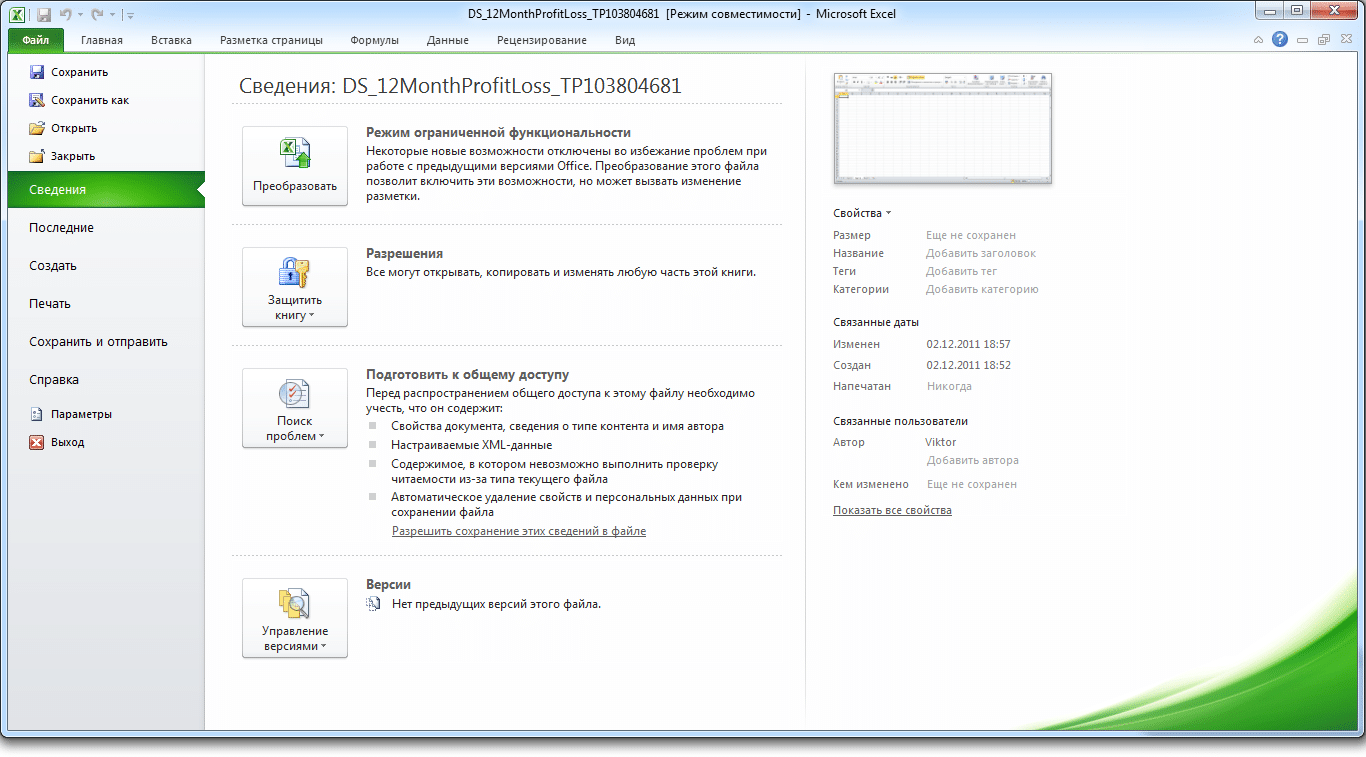The height and width of the screenshot is (757, 1366).
Task: Click the Сохранить как icon
Action: click(37, 100)
